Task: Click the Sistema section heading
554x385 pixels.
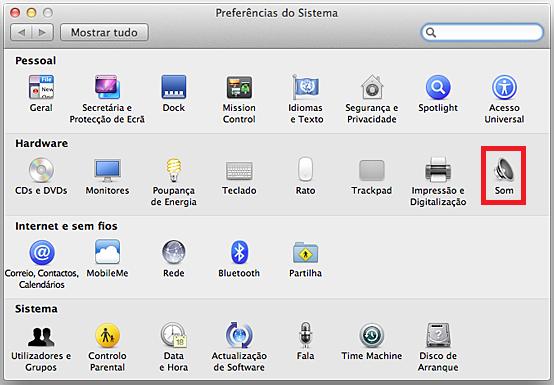Action: (36, 308)
